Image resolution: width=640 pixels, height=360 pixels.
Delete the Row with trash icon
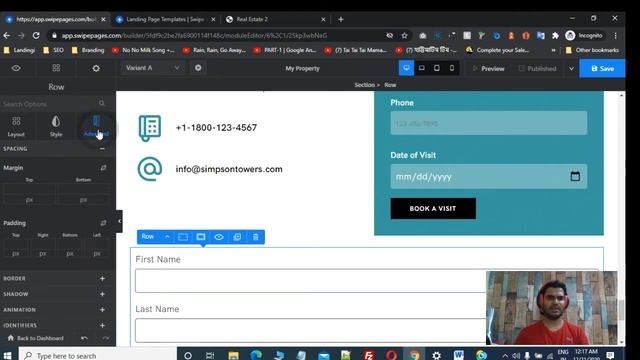(256, 237)
